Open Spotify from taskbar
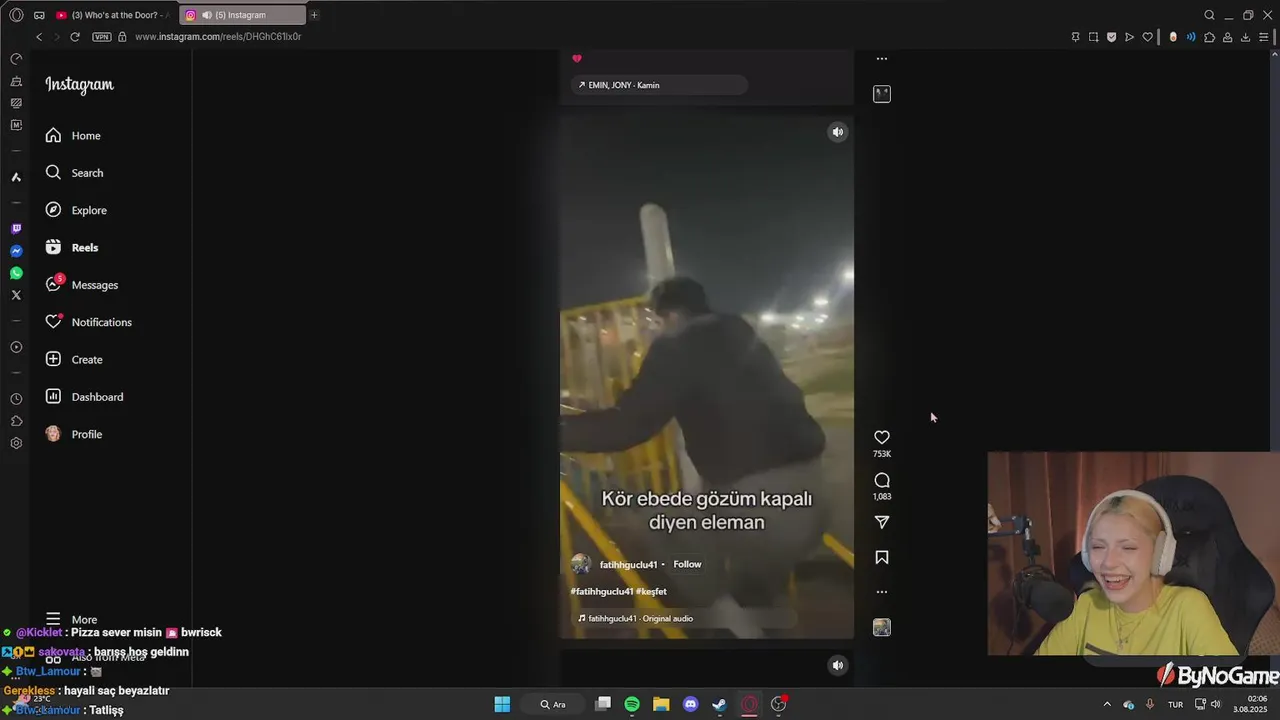 pyautogui.click(x=632, y=704)
